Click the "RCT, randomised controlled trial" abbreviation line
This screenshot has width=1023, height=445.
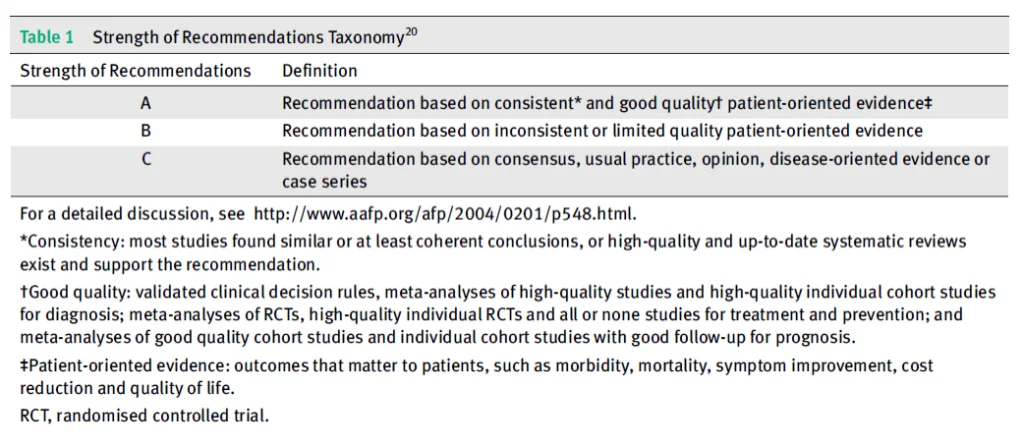(144, 415)
